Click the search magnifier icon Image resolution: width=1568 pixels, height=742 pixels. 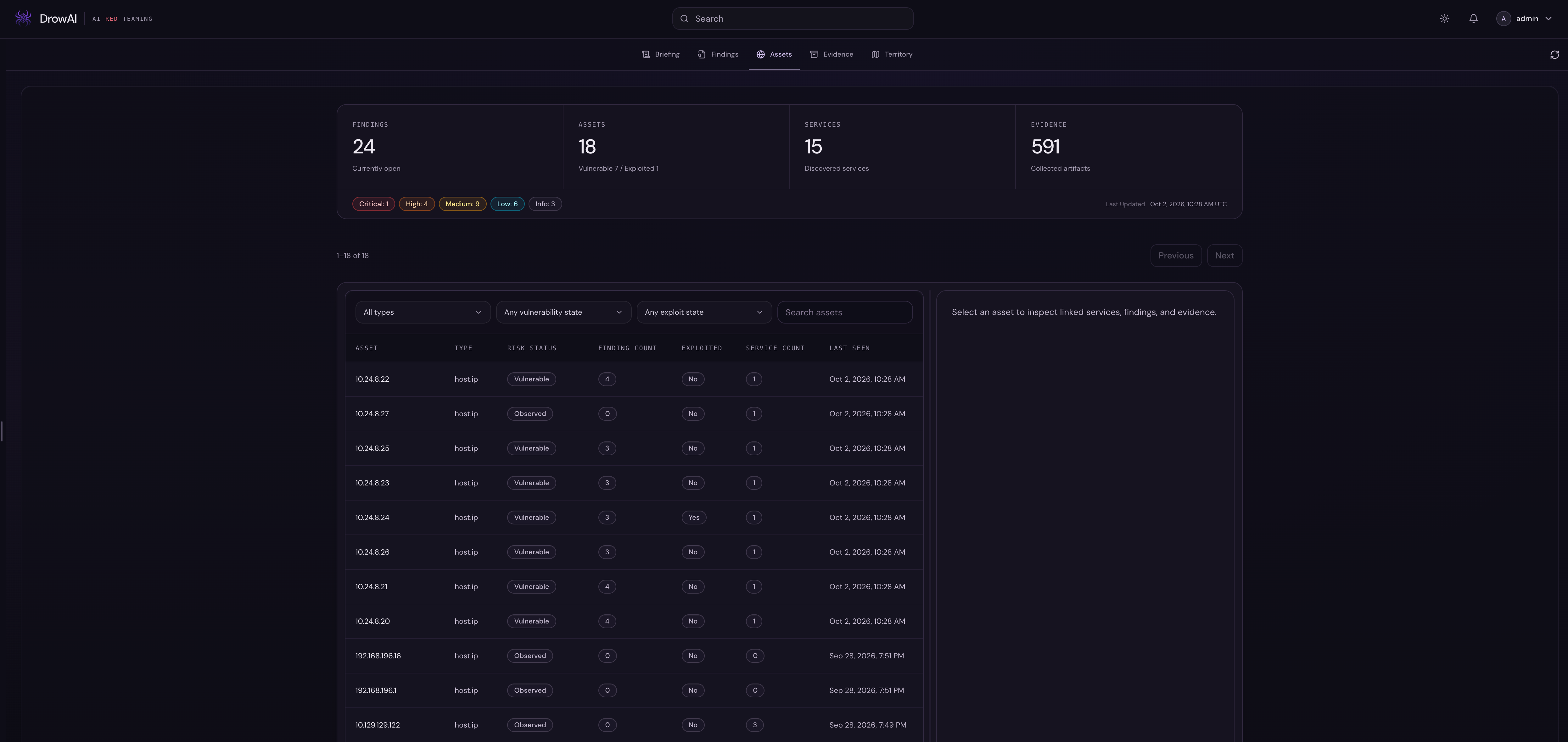click(684, 19)
